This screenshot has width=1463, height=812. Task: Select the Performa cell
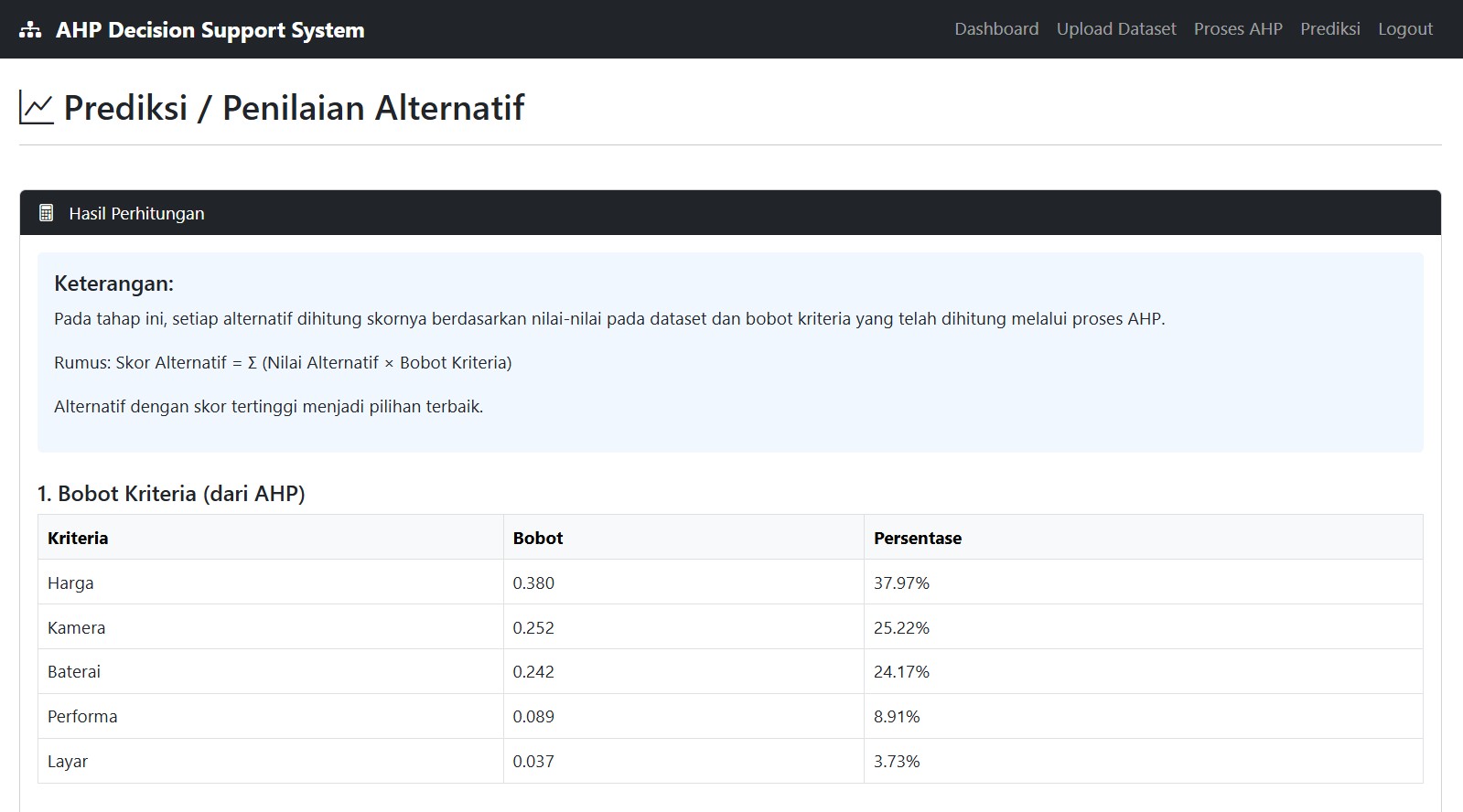point(271,717)
